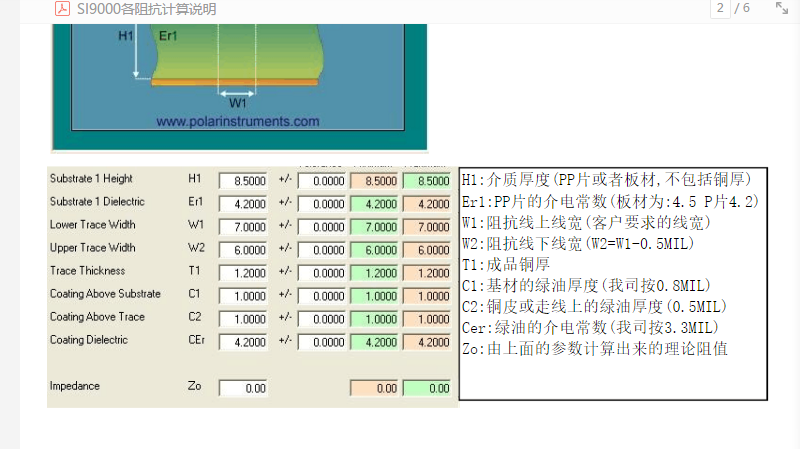This screenshot has height=449, width=800.
Task: Click the W2:阻抗线下线宽 explanation line
Action: (x=578, y=244)
